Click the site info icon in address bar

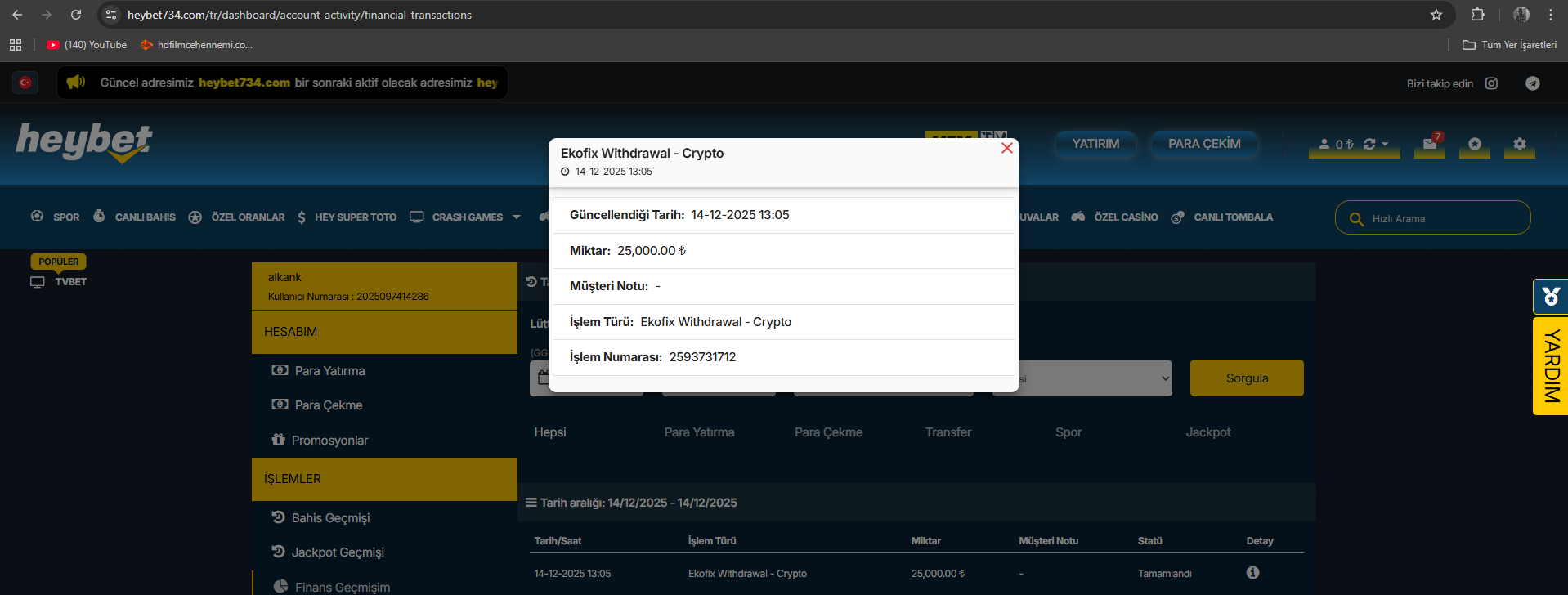tap(111, 15)
